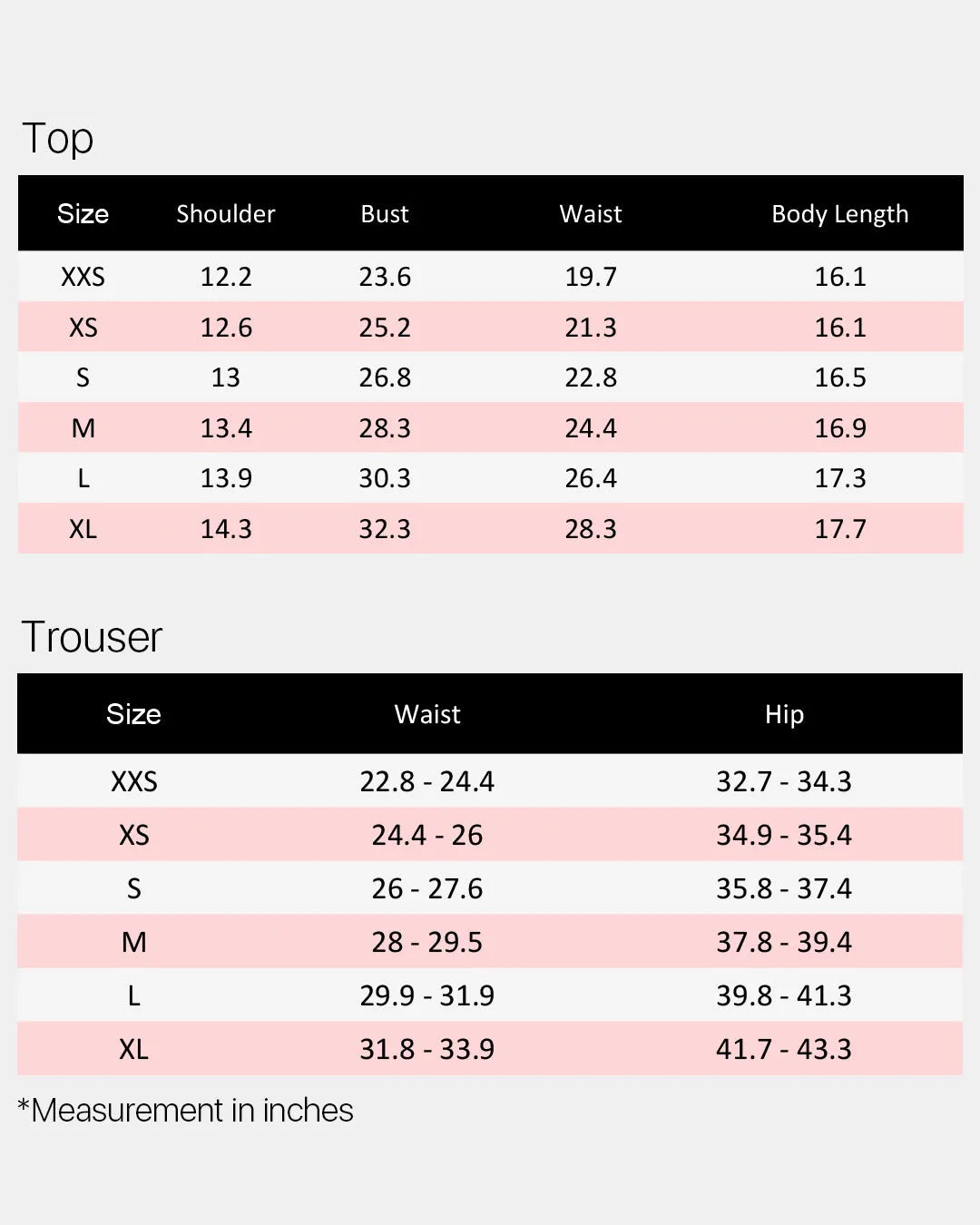The height and width of the screenshot is (1225, 980).
Task: Click the trouser M hip range 37.8 - 39.4
Action: pos(784,942)
